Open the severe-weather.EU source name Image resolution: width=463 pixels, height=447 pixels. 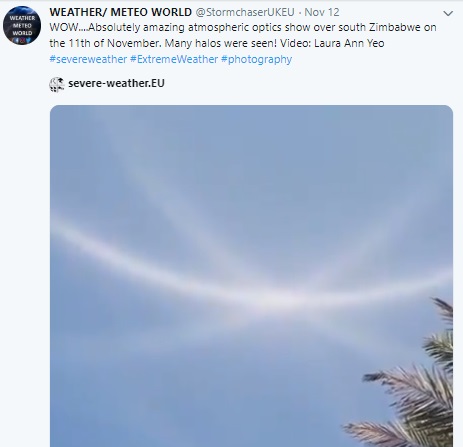coord(116,83)
